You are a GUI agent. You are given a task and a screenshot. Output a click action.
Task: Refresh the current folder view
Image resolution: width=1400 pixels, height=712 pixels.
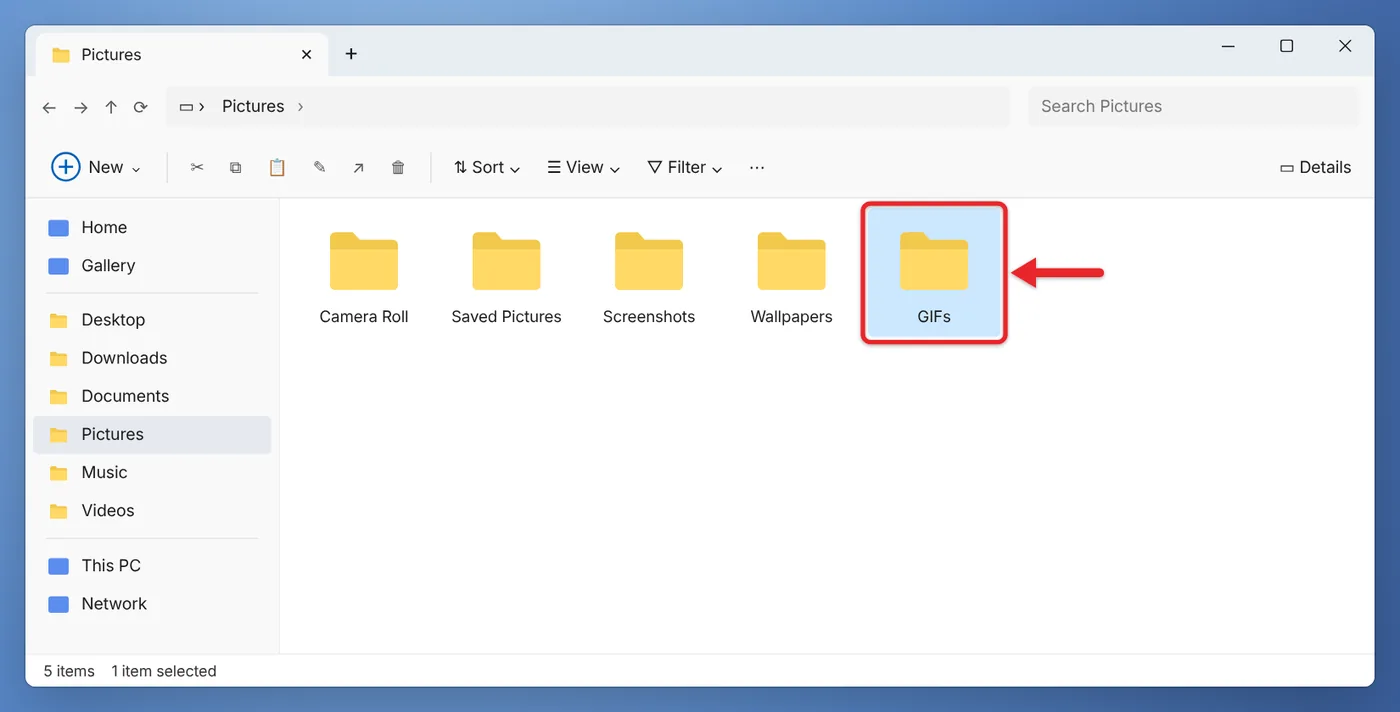(x=141, y=107)
